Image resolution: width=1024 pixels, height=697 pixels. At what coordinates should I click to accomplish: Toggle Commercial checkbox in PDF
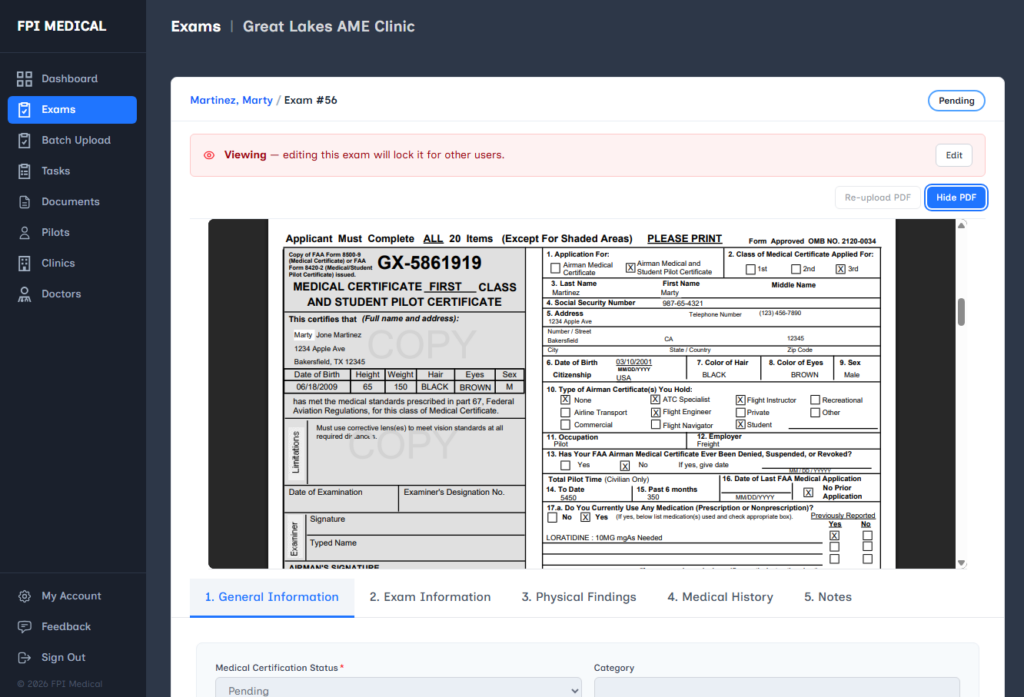click(565, 425)
